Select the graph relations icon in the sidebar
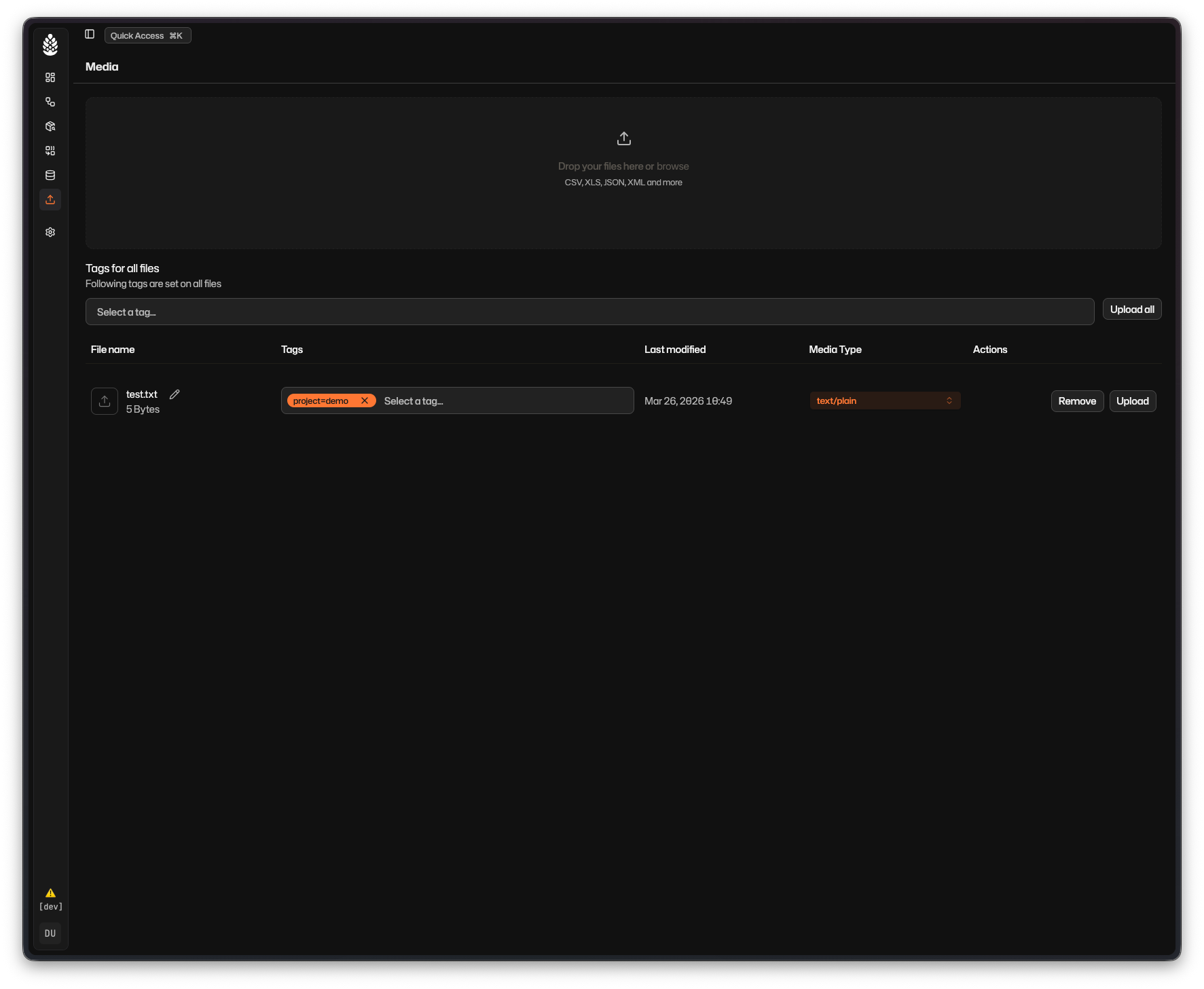The width and height of the screenshot is (1204, 989). tap(50, 101)
